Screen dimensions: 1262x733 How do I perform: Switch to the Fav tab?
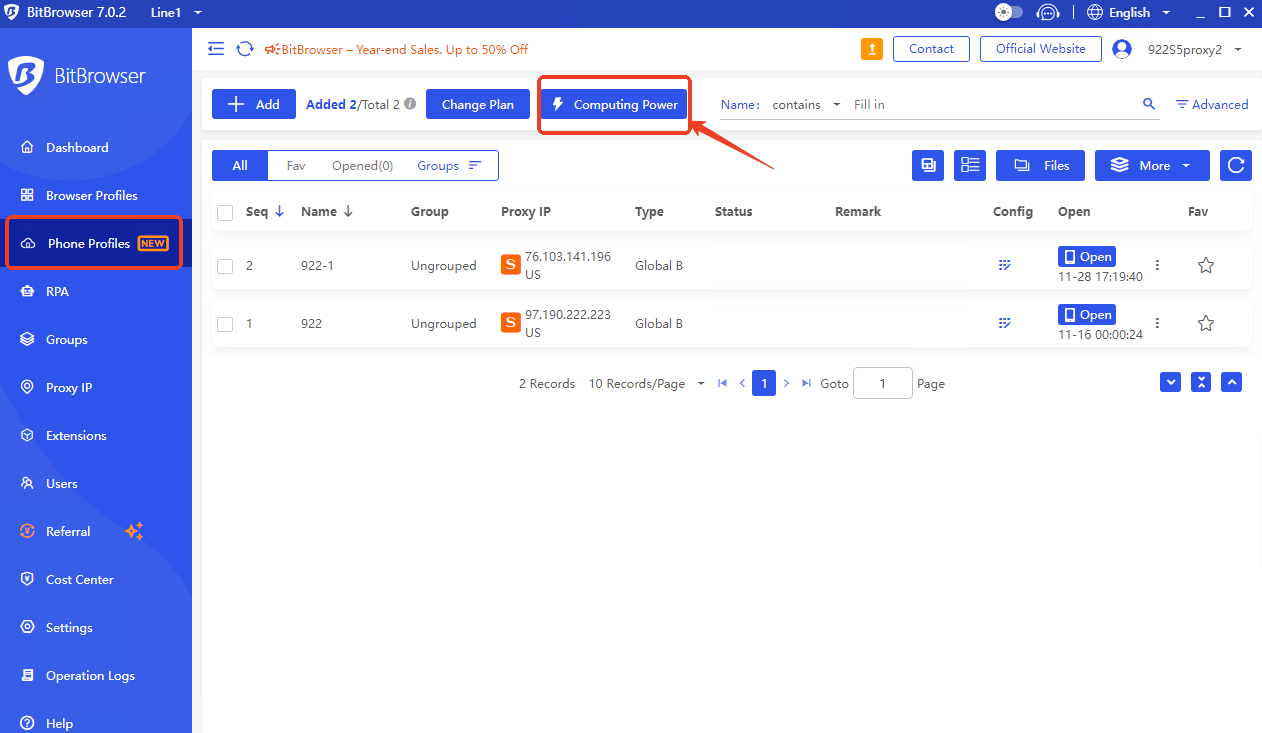pyautogui.click(x=296, y=166)
